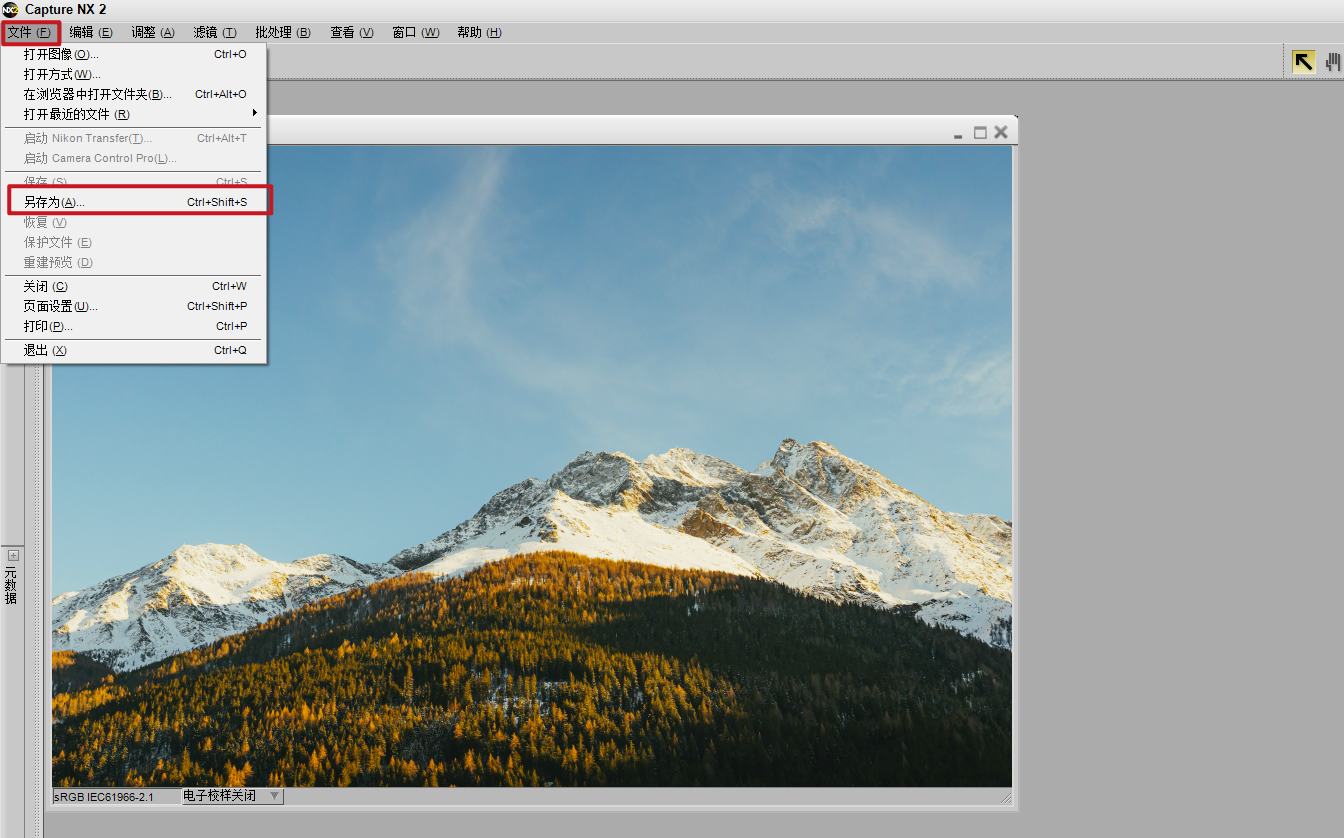Screen dimensions: 1344x838
Task: Expand the 元数据 metadata panel
Action: [x=13, y=555]
